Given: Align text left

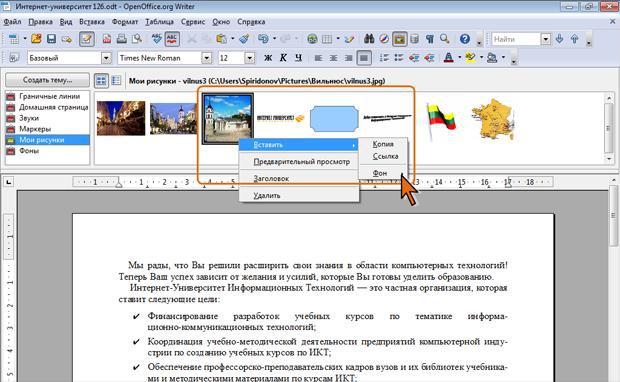Looking at the screenshot, I should [318, 58].
